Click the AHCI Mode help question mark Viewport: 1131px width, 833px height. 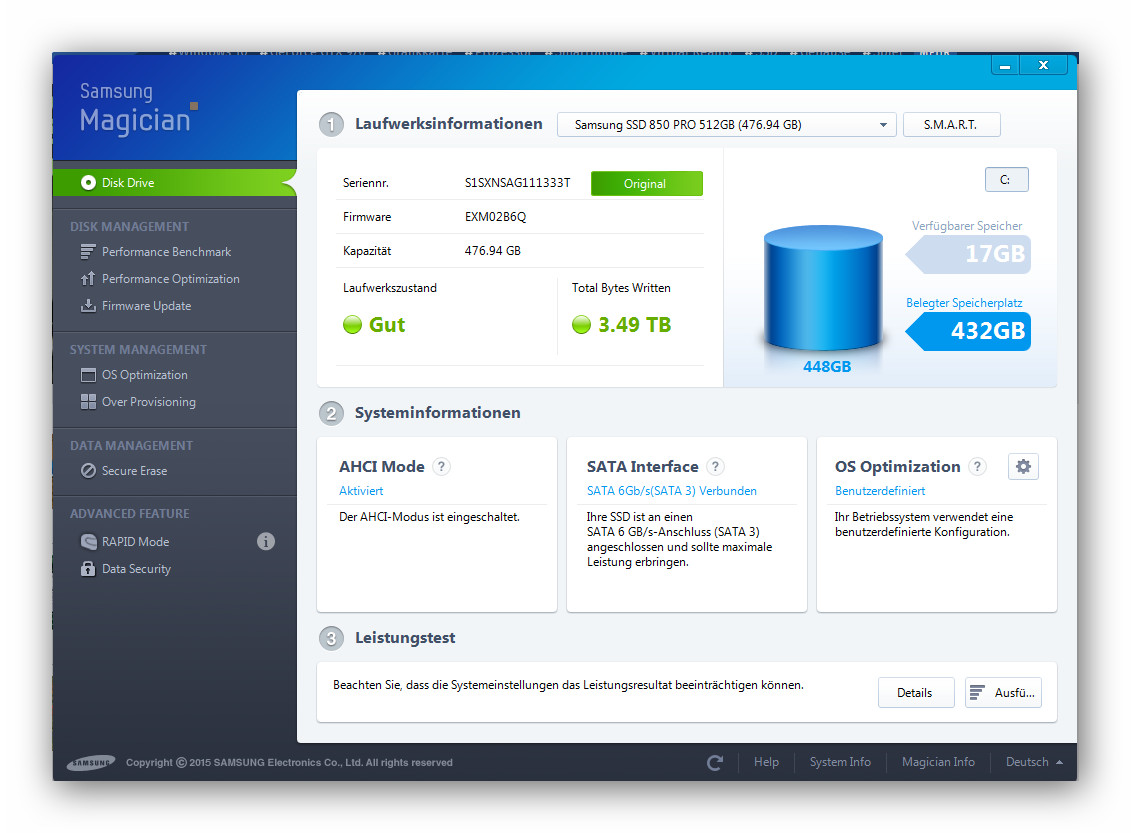click(441, 467)
